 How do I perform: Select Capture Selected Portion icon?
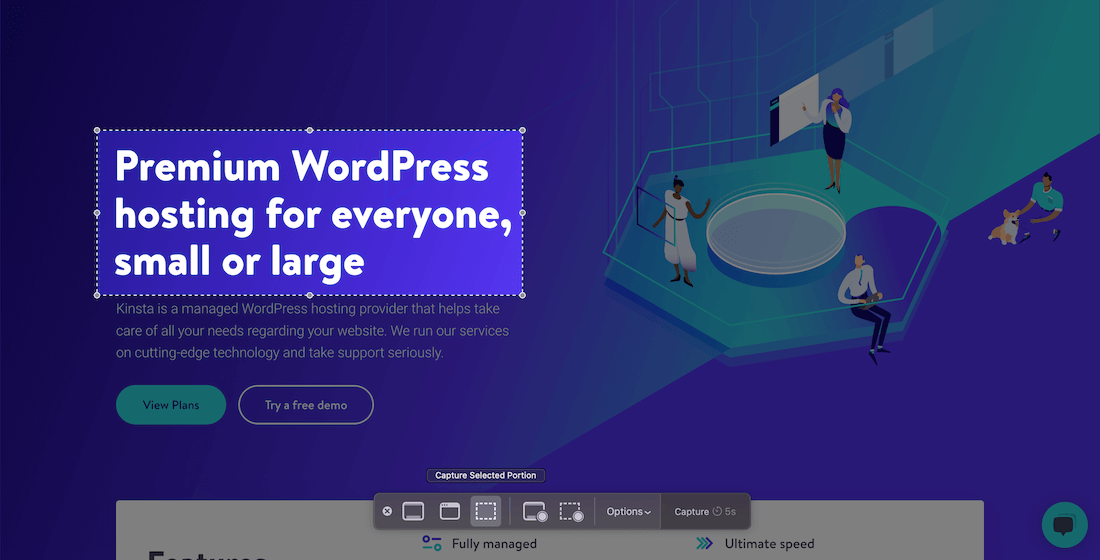pos(486,511)
